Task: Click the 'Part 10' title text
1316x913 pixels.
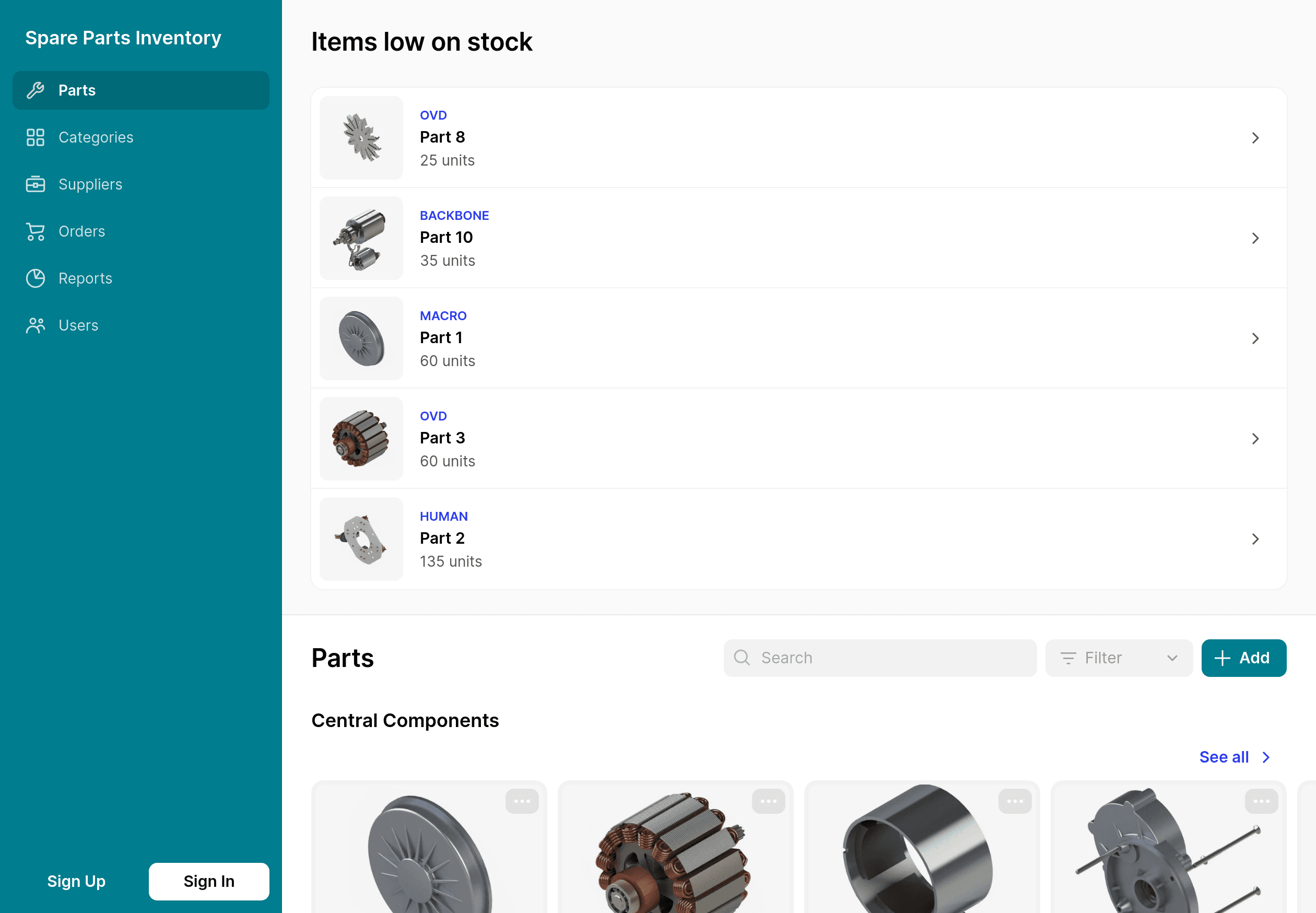Action: pos(446,238)
